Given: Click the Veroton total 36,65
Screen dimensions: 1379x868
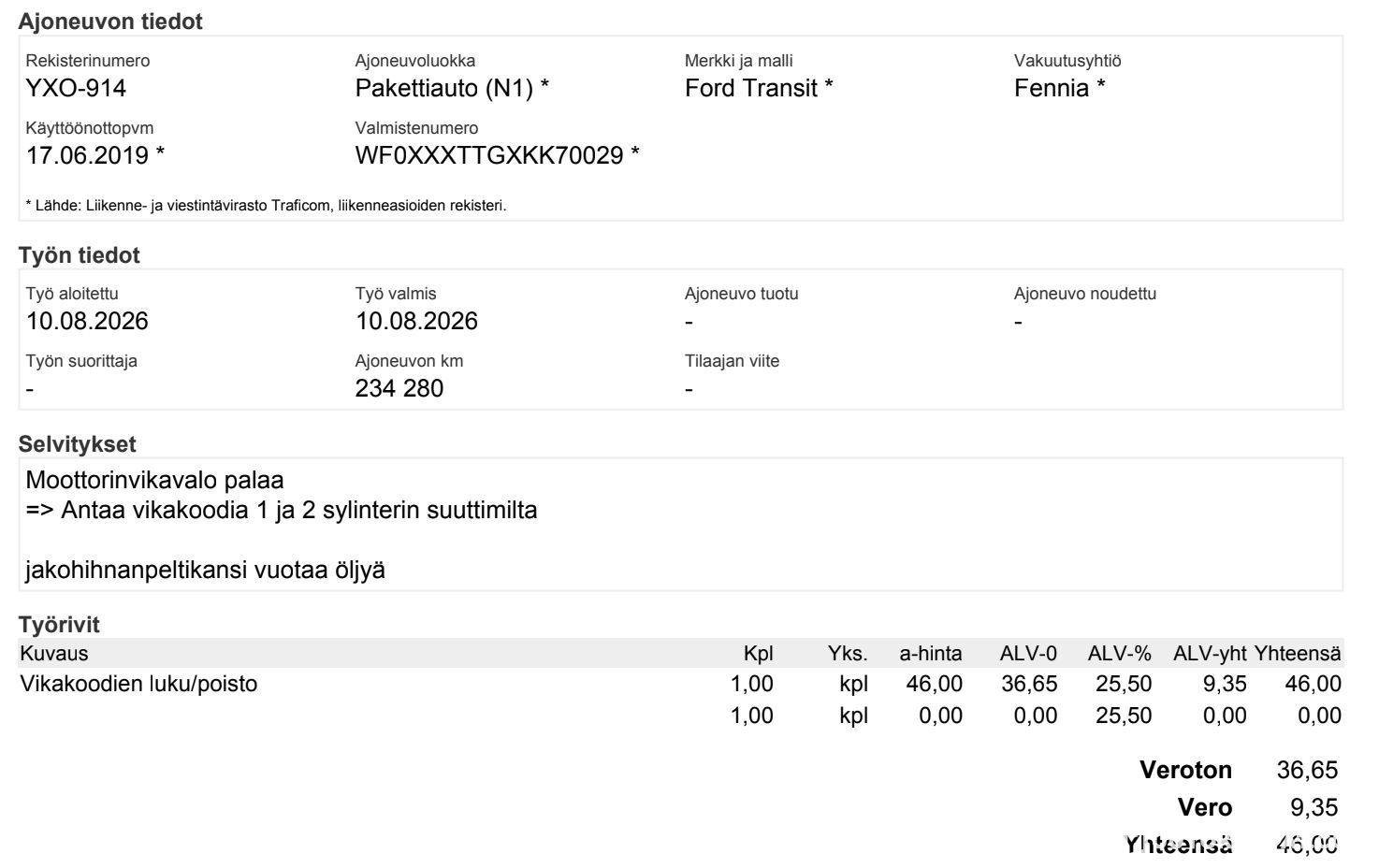Looking at the screenshot, I should point(1307,771).
